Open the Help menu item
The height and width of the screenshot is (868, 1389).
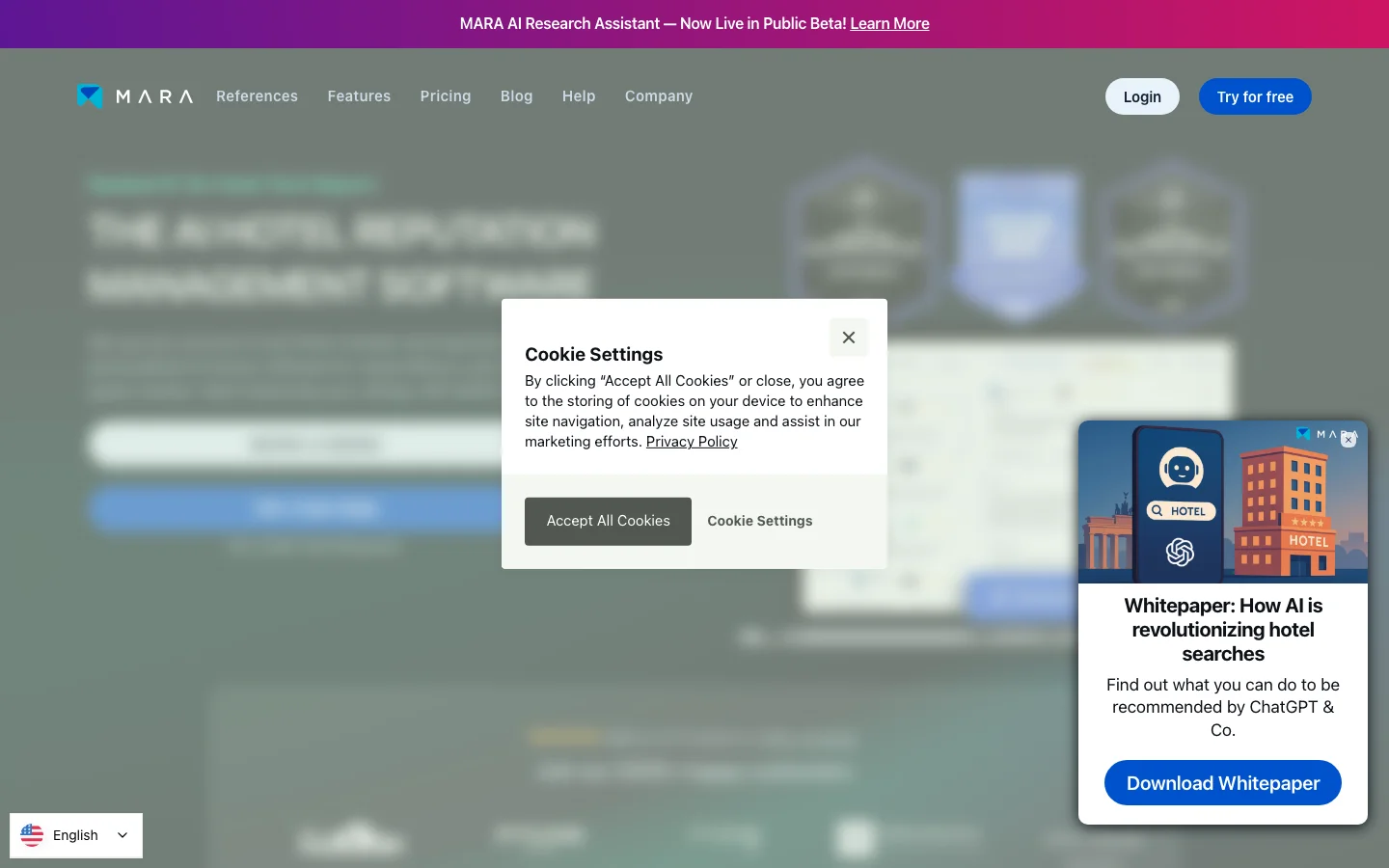click(x=579, y=96)
